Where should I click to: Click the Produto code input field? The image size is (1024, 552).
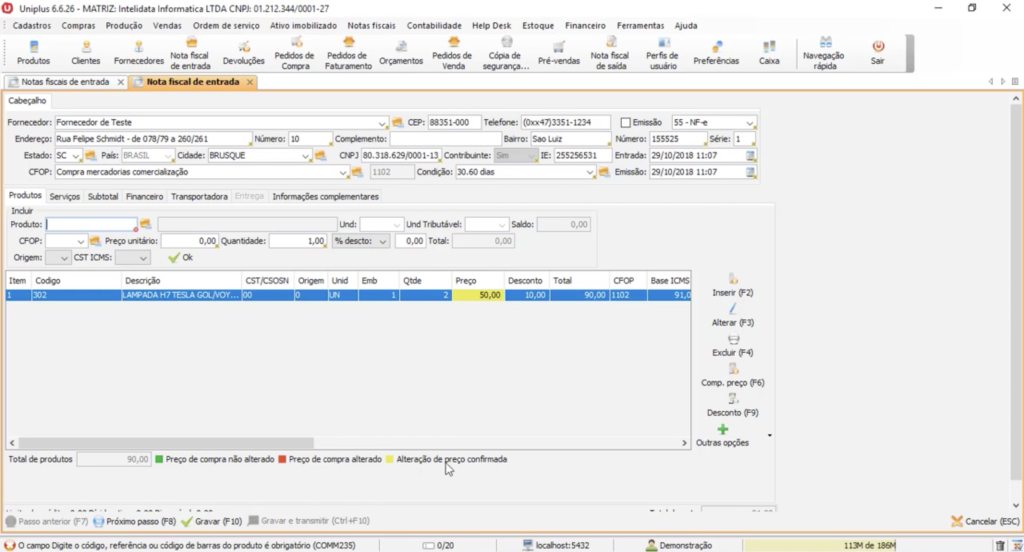point(91,225)
